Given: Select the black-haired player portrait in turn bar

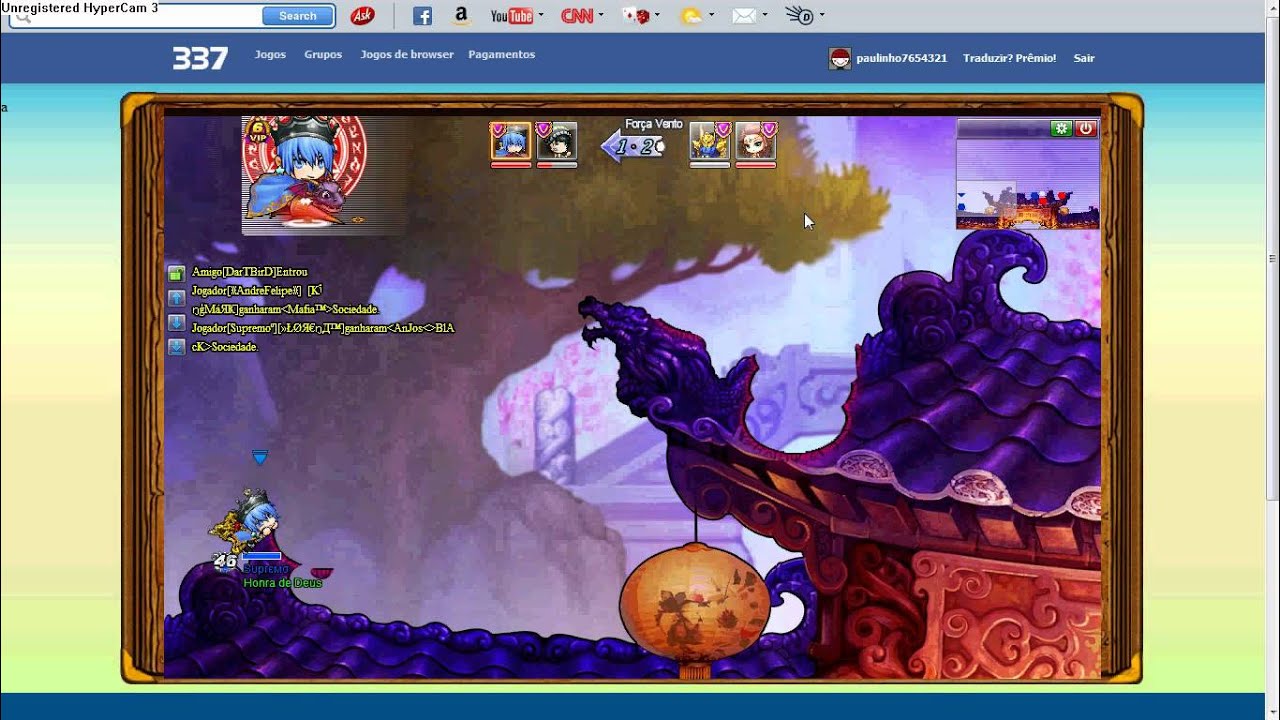Looking at the screenshot, I should pyautogui.click(x=557, y=142).
